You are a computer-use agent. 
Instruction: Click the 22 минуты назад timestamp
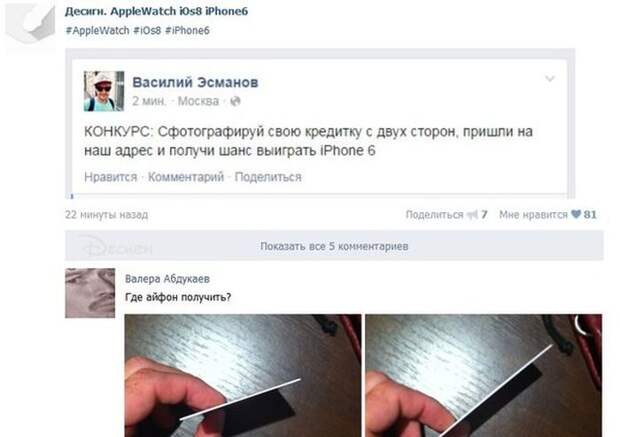107,215
